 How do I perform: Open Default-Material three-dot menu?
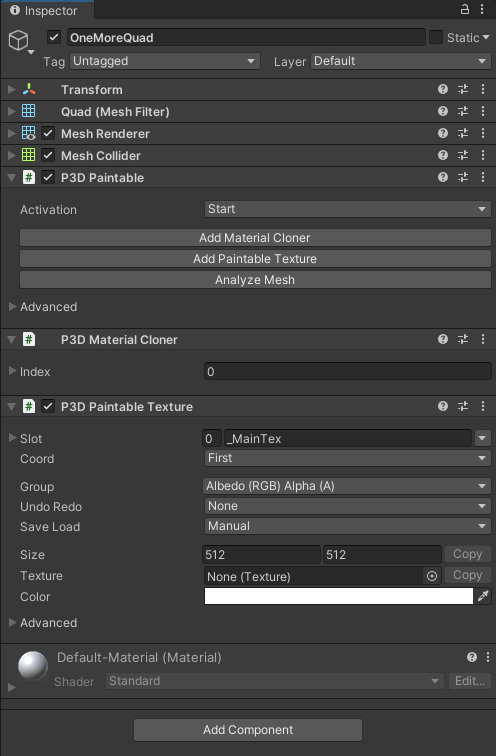(x=488, y=657)
